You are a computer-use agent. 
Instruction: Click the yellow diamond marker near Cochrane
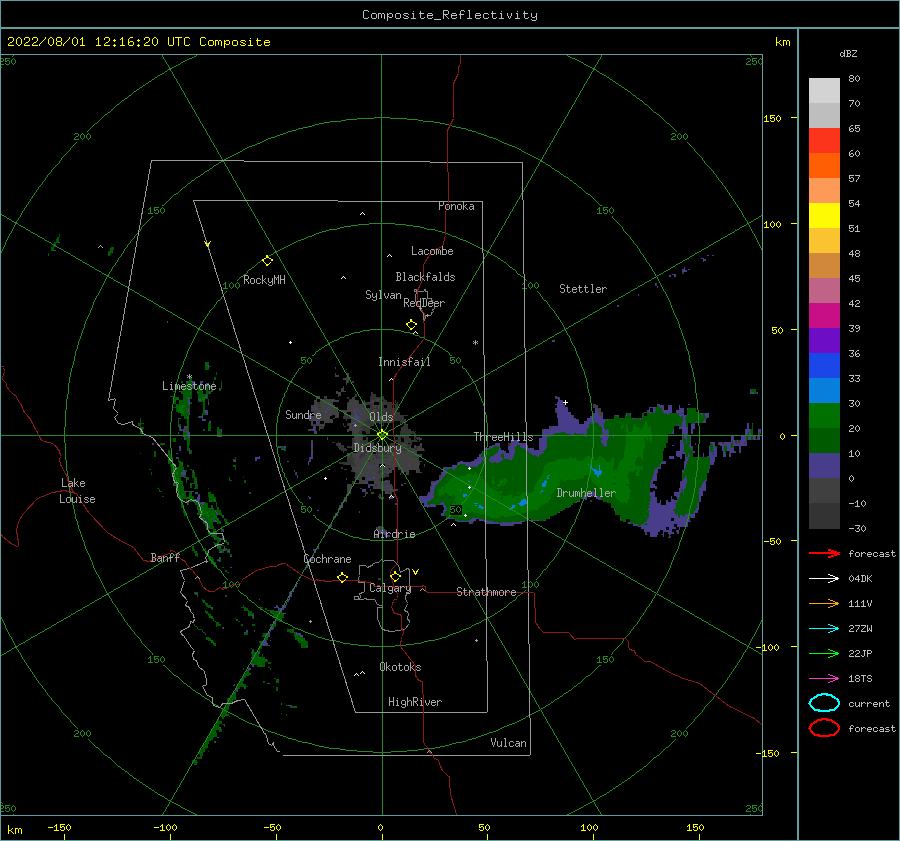(x=342, y=577)
